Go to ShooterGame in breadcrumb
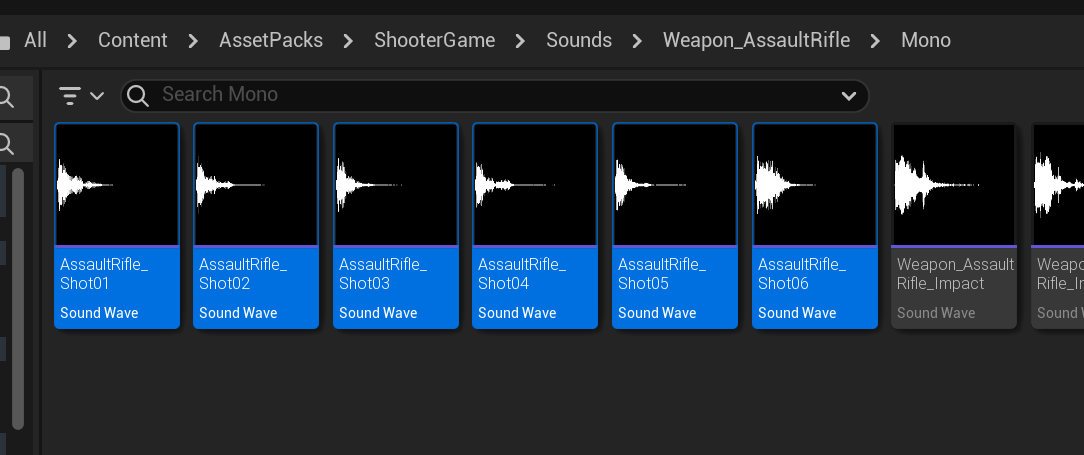The image size is (1084, 455). [x=434, y=40]
